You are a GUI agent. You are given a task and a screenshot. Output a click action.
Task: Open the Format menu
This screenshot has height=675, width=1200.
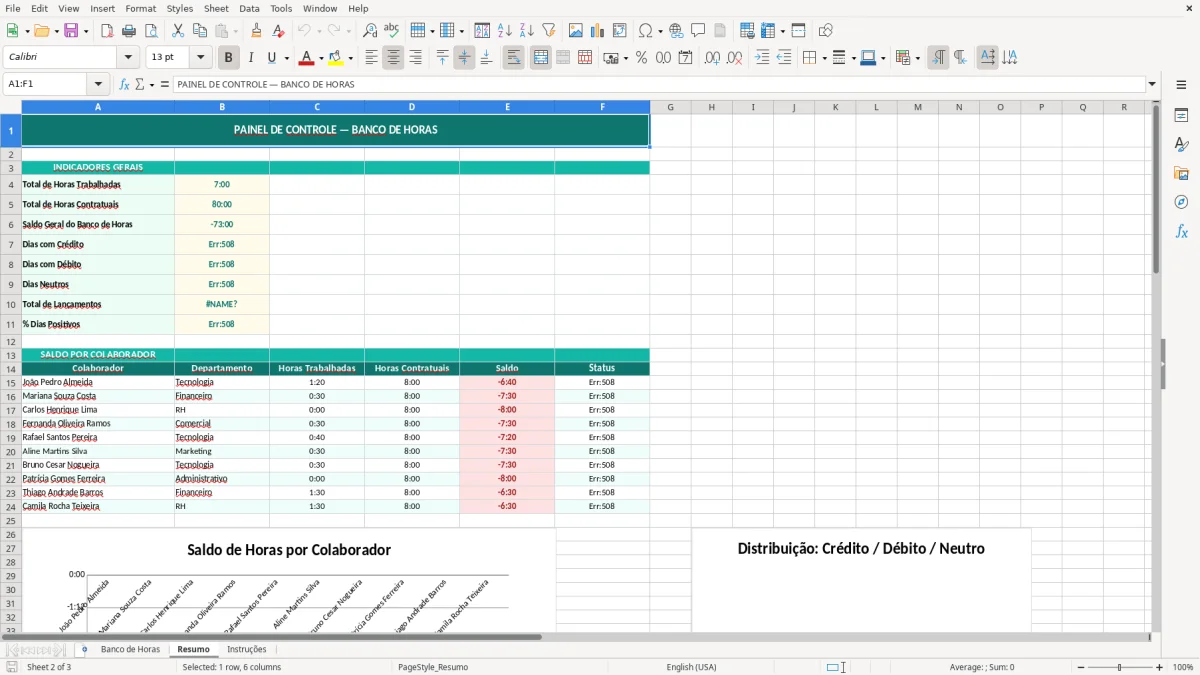(141, 8)
